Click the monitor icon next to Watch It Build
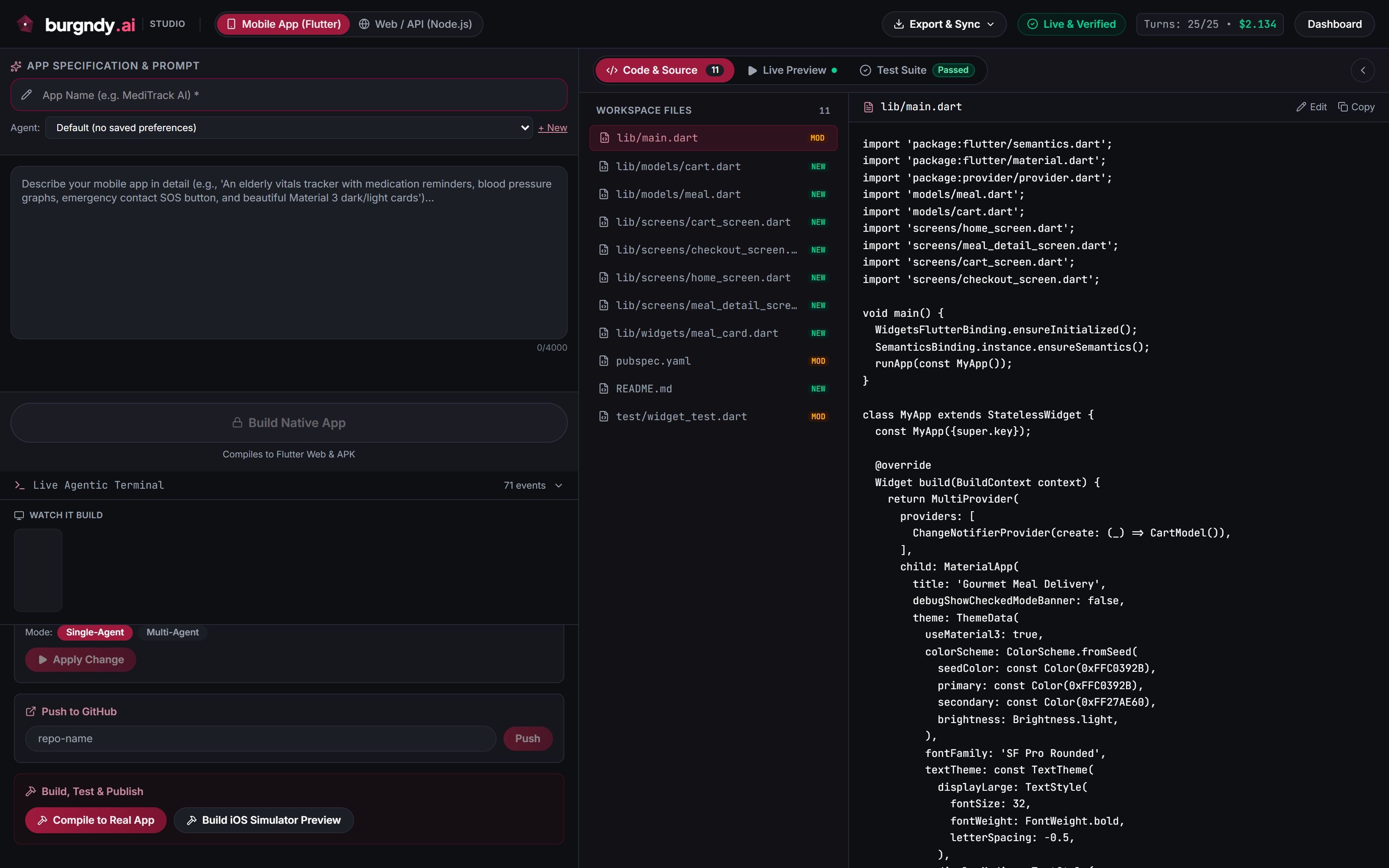 point(19,515)
